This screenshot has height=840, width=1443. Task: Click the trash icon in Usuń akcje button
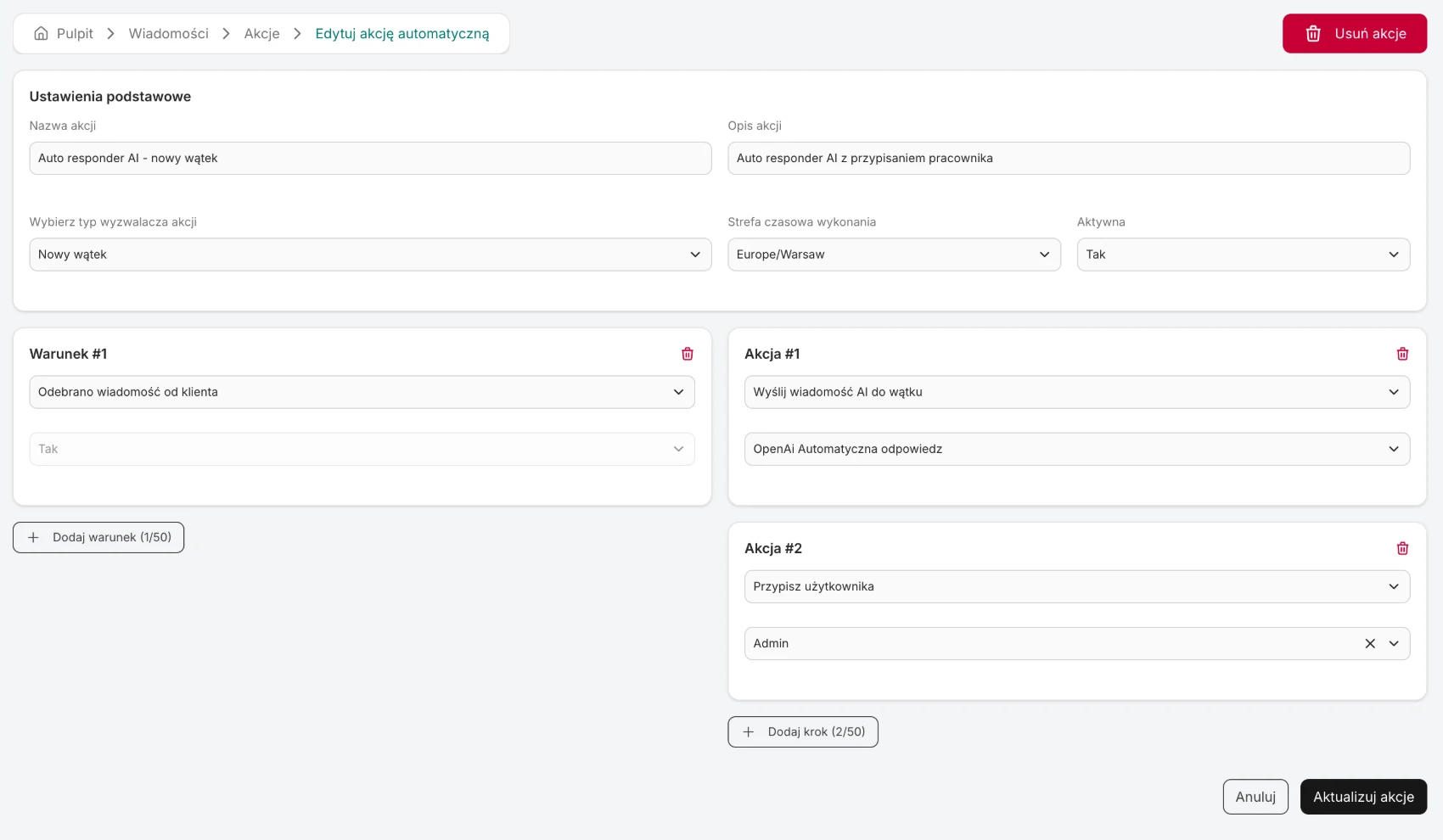coord(1313,34)
